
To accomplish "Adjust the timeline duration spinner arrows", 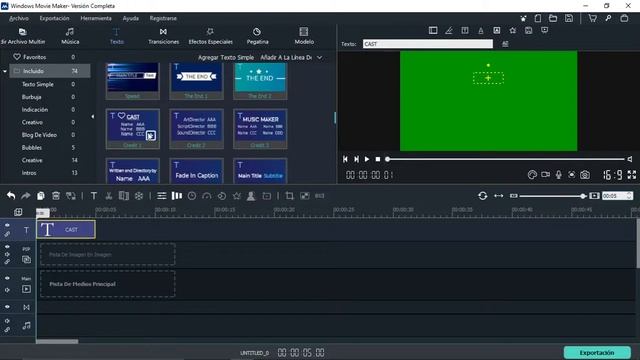I will 629,196.
